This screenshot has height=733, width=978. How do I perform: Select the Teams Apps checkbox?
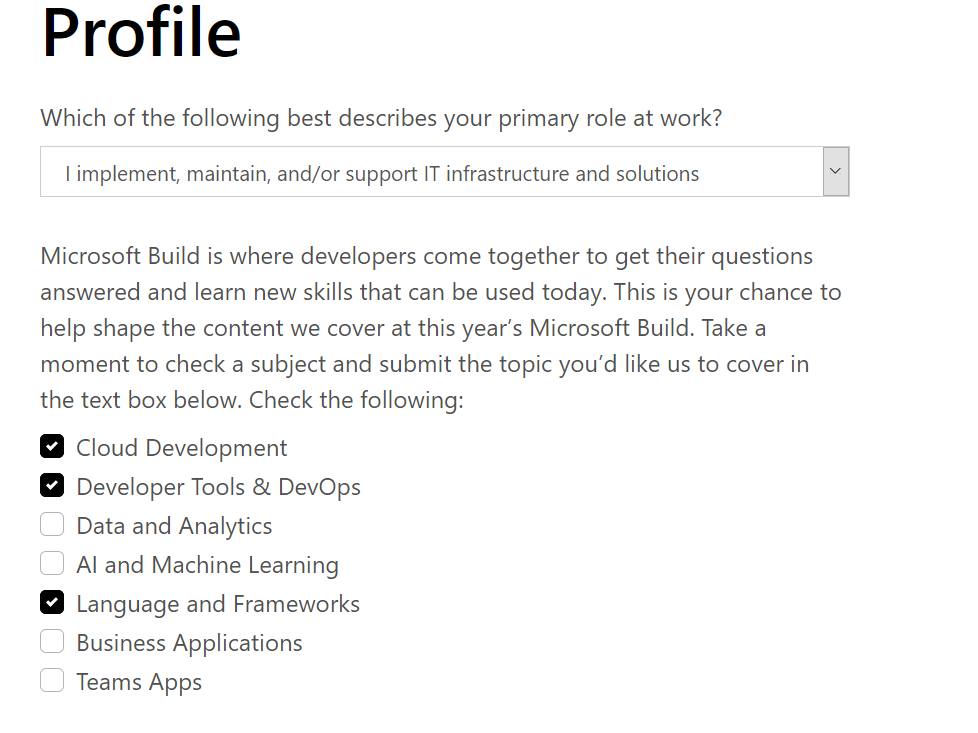52,680
